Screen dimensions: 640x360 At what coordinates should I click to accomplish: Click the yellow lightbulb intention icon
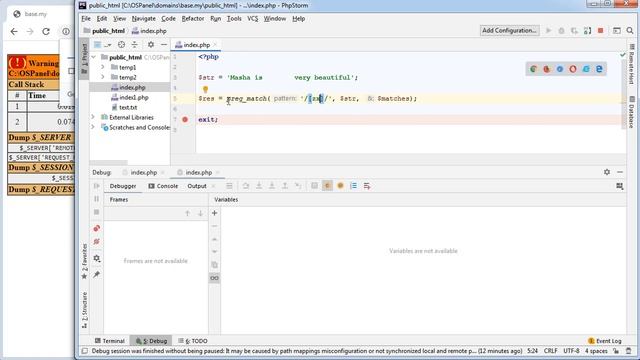click(205, 89)
